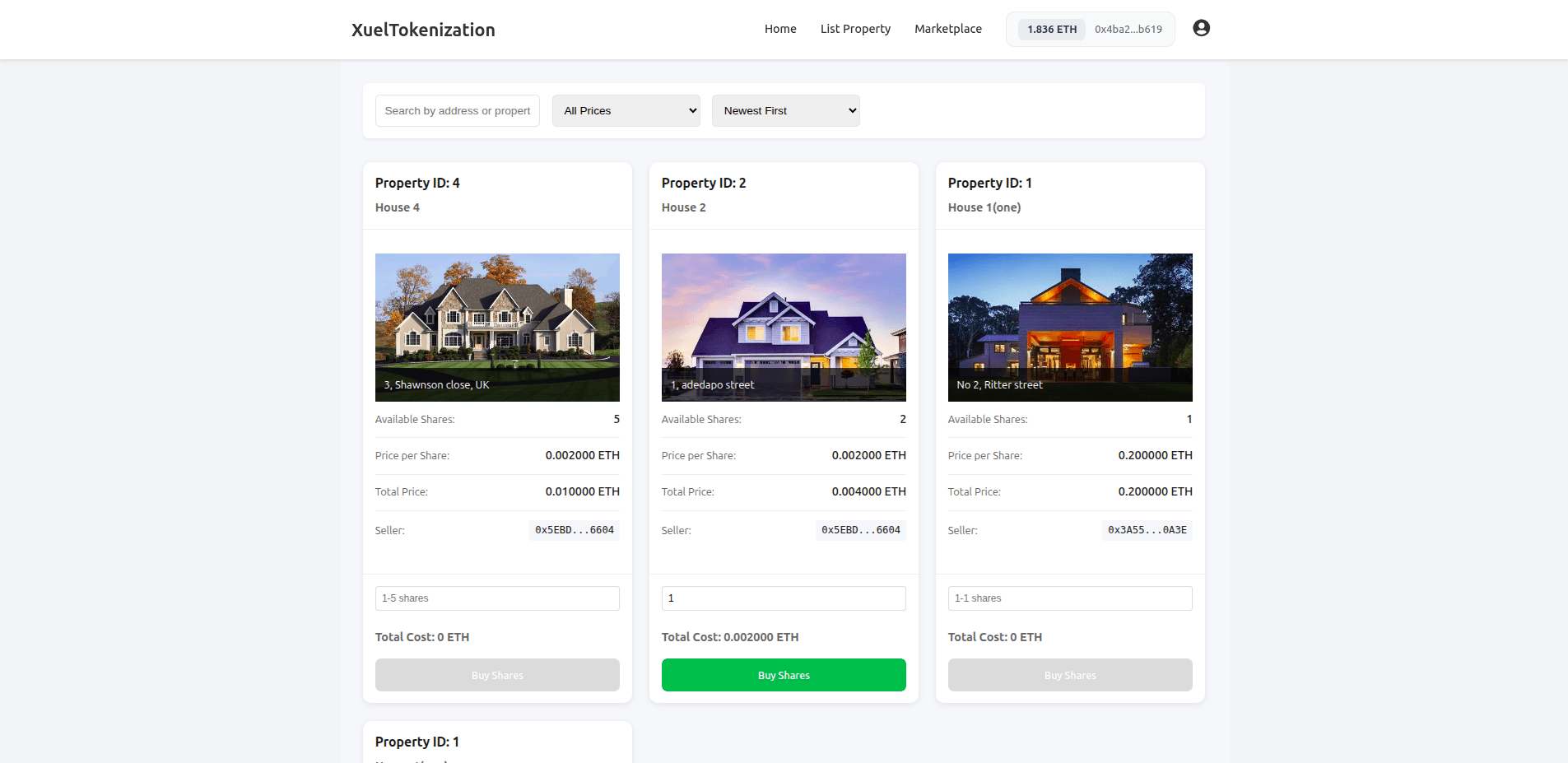Screen dimensions: 1568x763
Task: Click the photo of 3, Shawnson close, UK
Action: tap(497, 327)
